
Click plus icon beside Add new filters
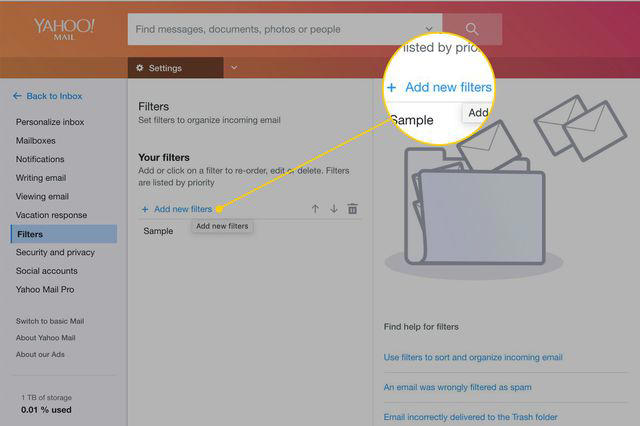pos(144,209)
